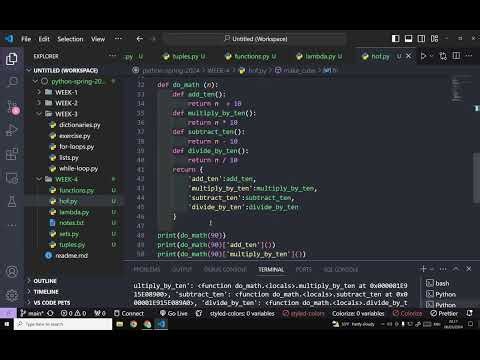The width and height of the screenshot is (480, 360).
Task: Click Prettier status bar item
Action: tap(444, 313)
